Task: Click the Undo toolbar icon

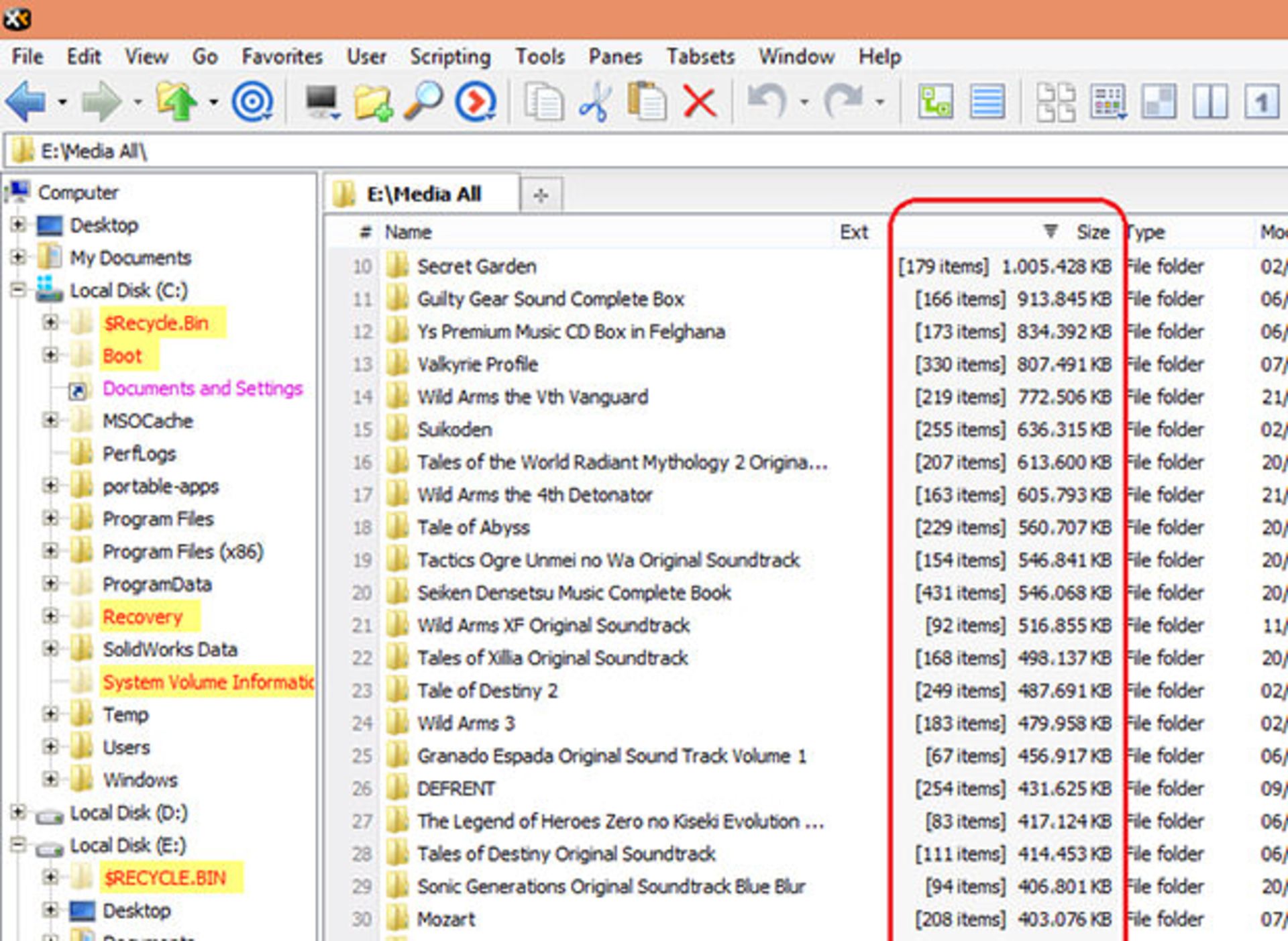Action: coord(767,102)
